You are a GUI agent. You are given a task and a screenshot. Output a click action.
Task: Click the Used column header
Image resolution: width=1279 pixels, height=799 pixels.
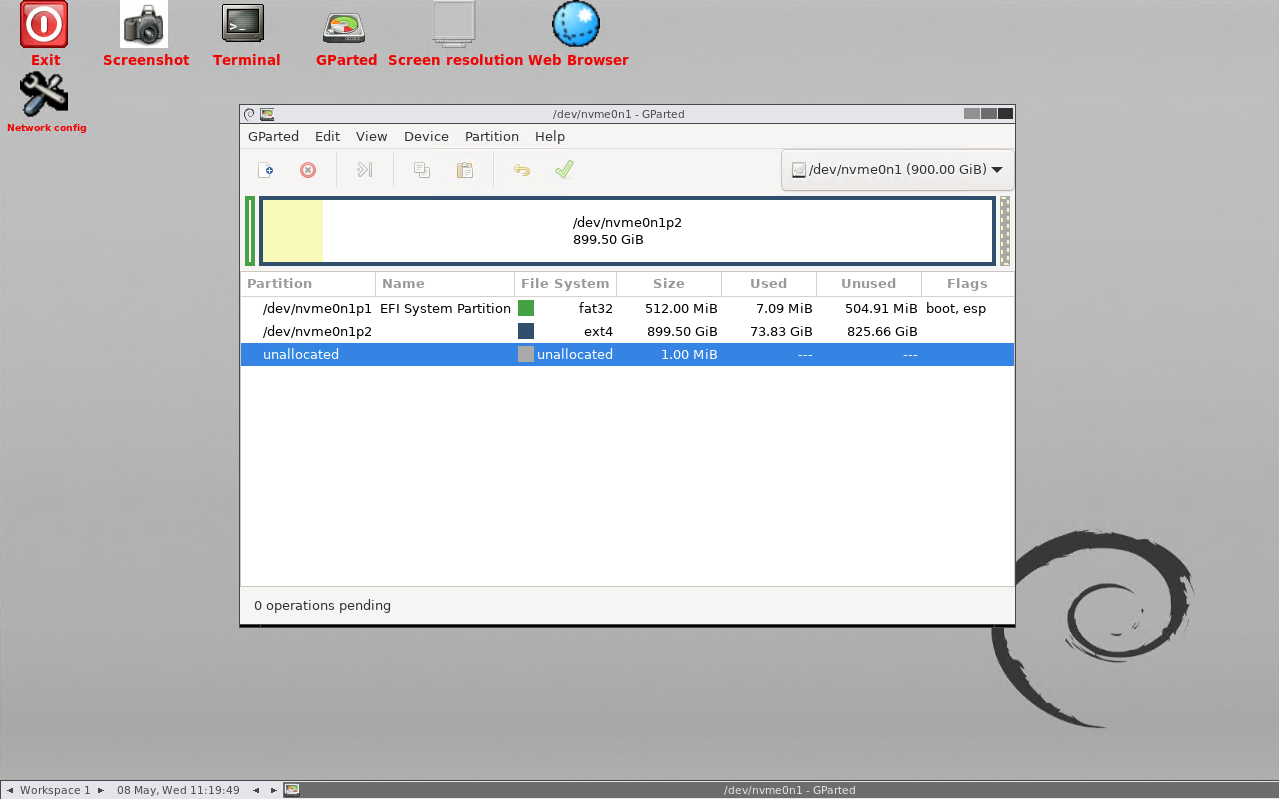pyautogui.click(x=769, y=284)
